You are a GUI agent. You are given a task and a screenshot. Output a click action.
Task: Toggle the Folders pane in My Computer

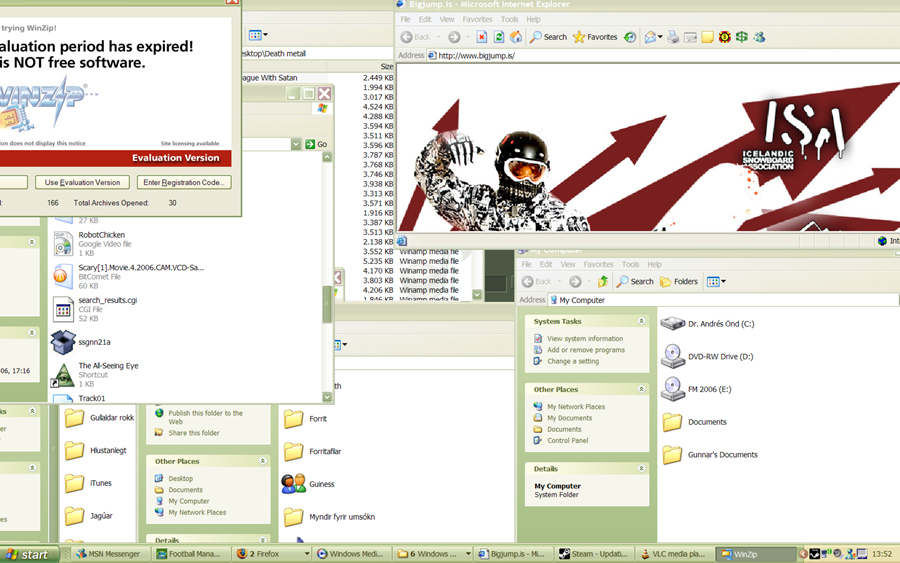pos(678,281)
